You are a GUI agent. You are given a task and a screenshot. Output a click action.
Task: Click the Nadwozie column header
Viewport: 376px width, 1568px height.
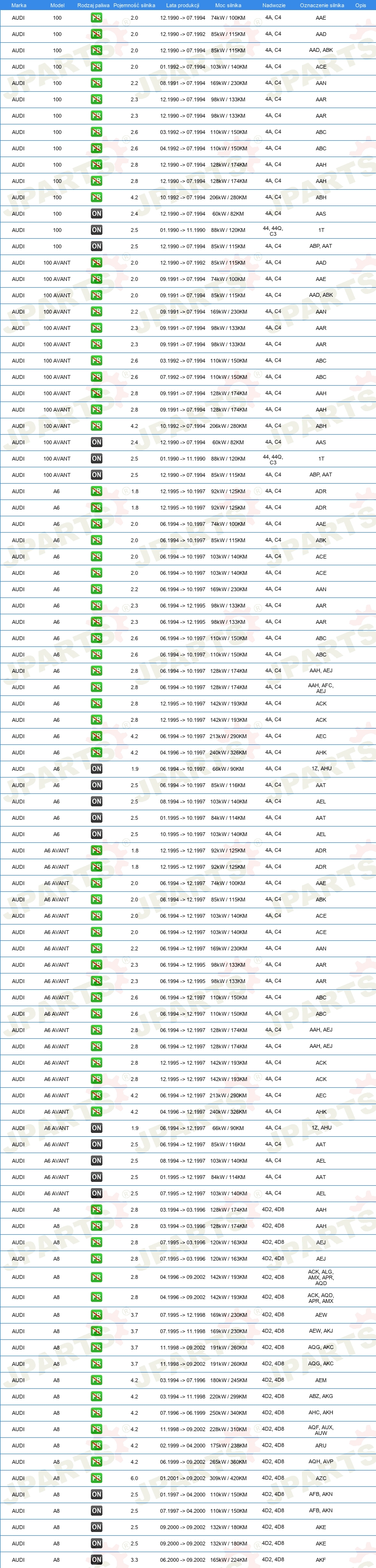[274, 5]
